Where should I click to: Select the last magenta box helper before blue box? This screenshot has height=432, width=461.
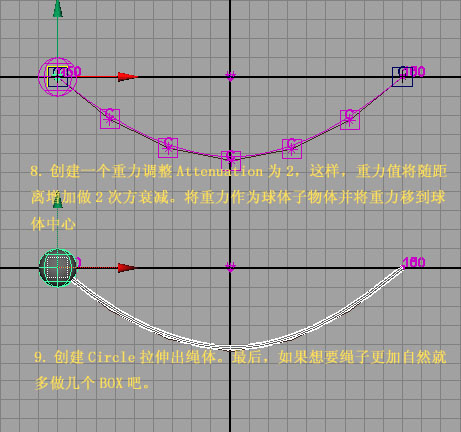point(350,120)
